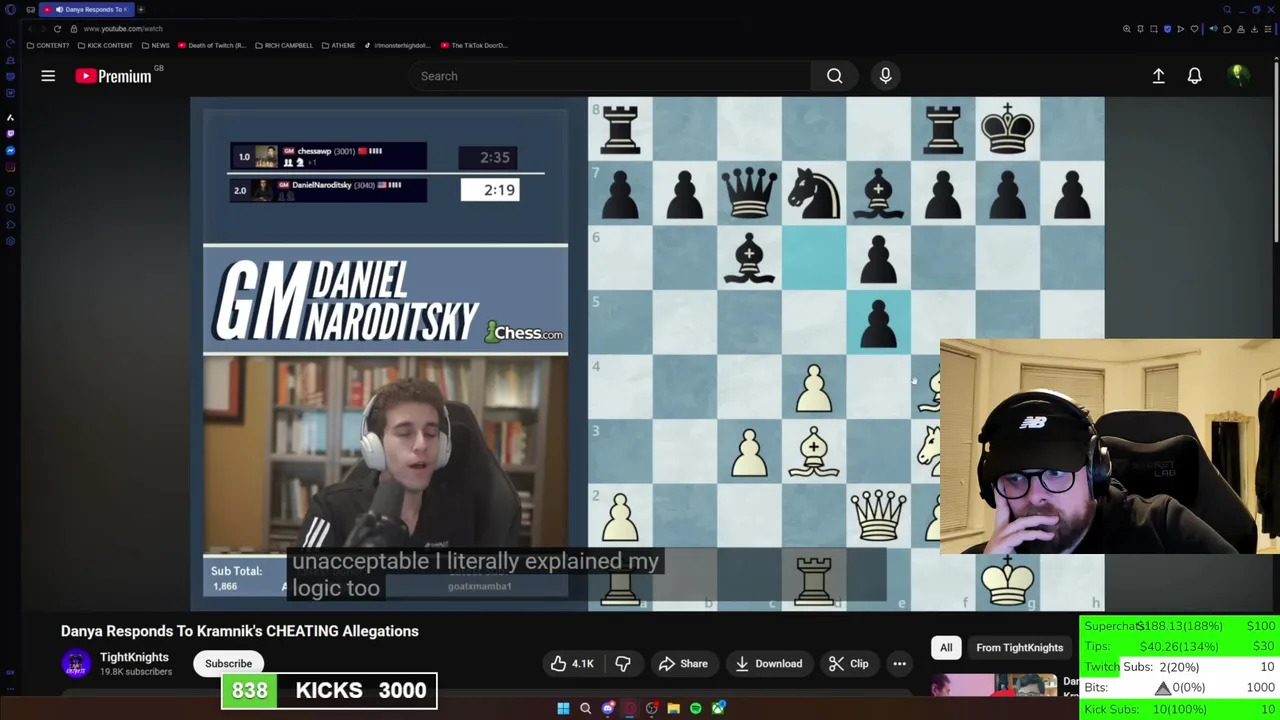Open the browser downloads icon

pyautogui.click(x=1254, y=29)
